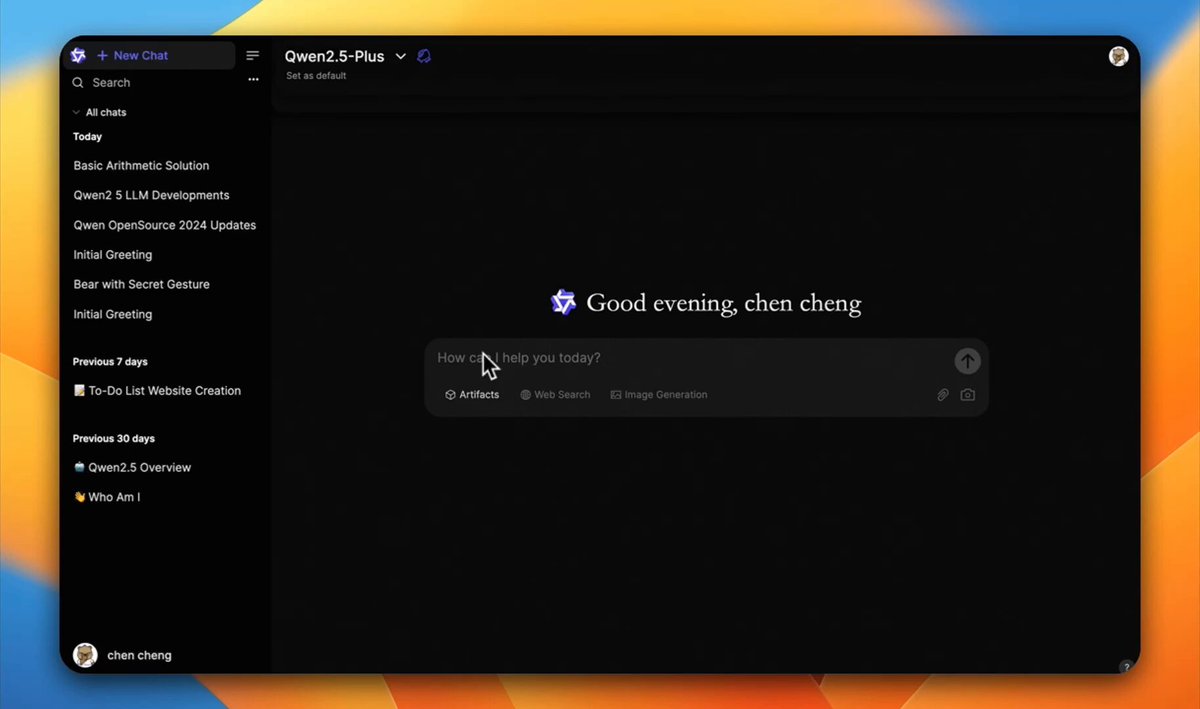1200x709 pixels.
Task: Click Set as default link
Action: [316, 76]
